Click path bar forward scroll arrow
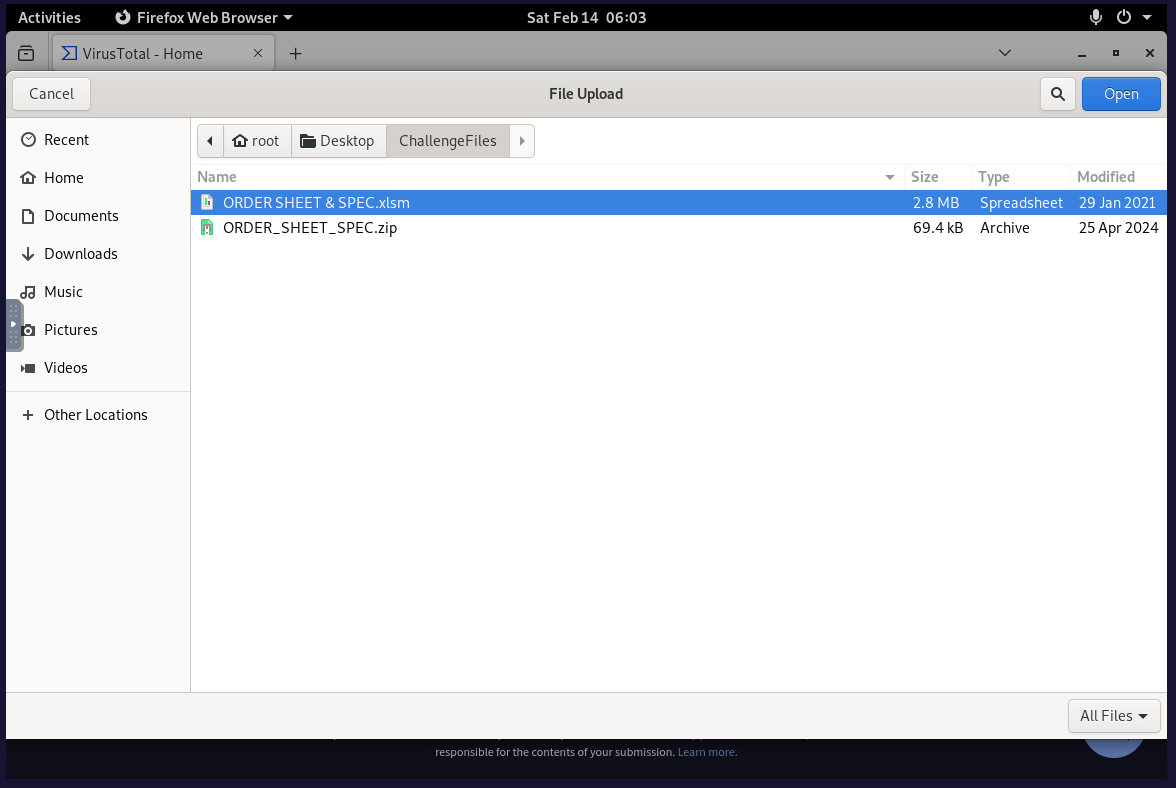The width and height of the screenshot is (1176, 788). [522, 141]
